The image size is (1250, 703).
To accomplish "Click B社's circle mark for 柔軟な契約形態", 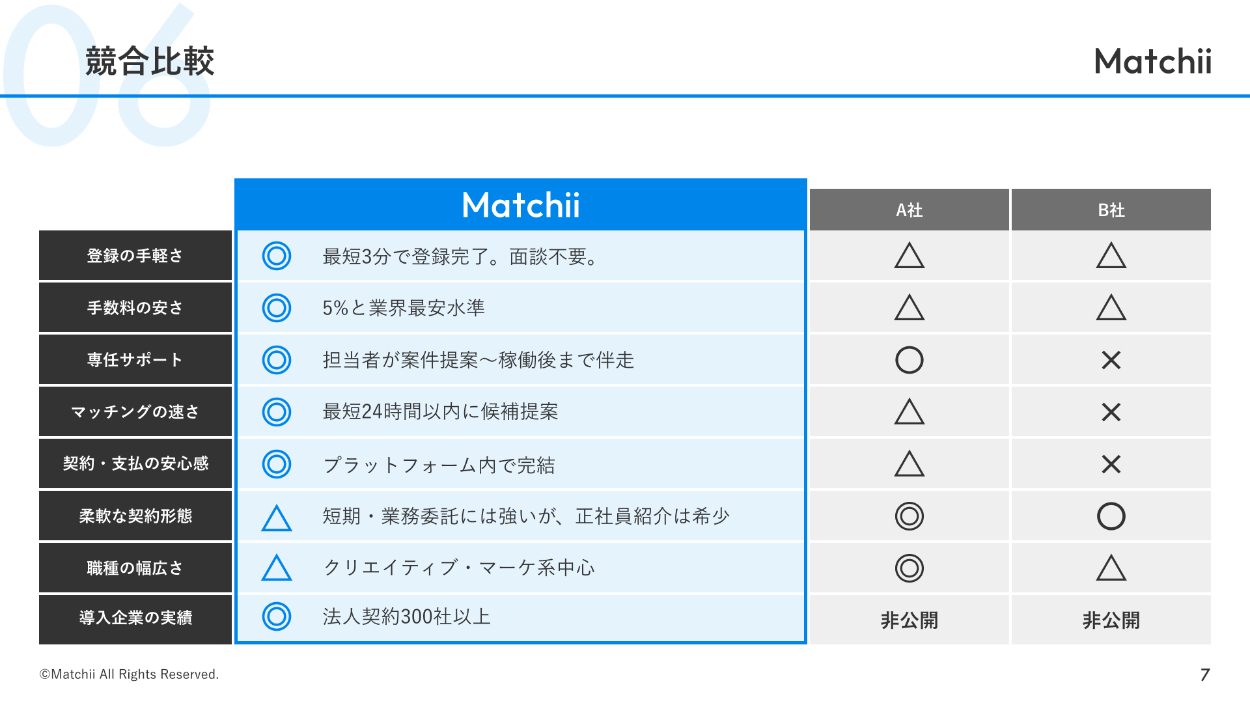I will pyautogui.click(x=1111, y=516).
